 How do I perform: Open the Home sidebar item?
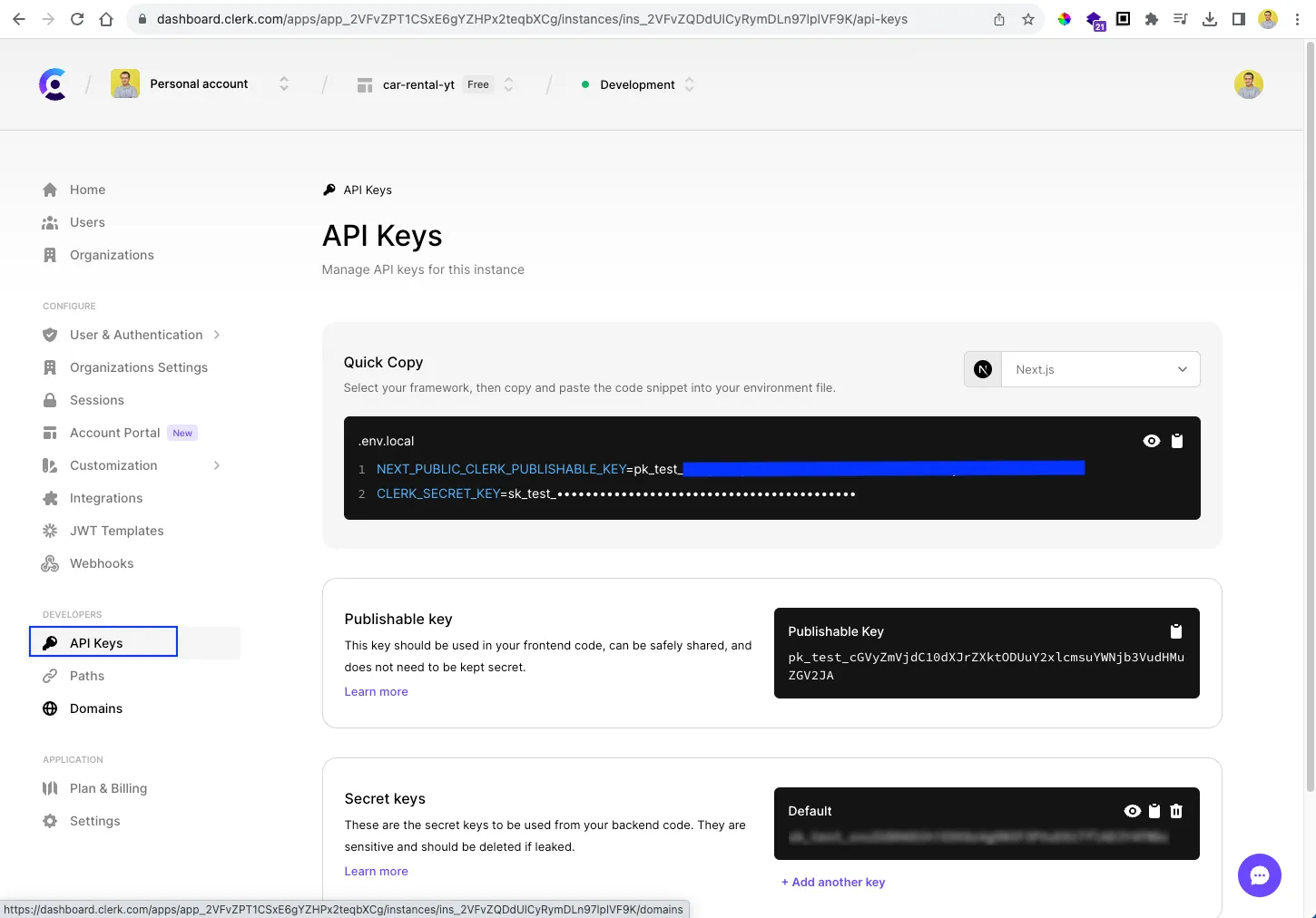tap(87, 190)
